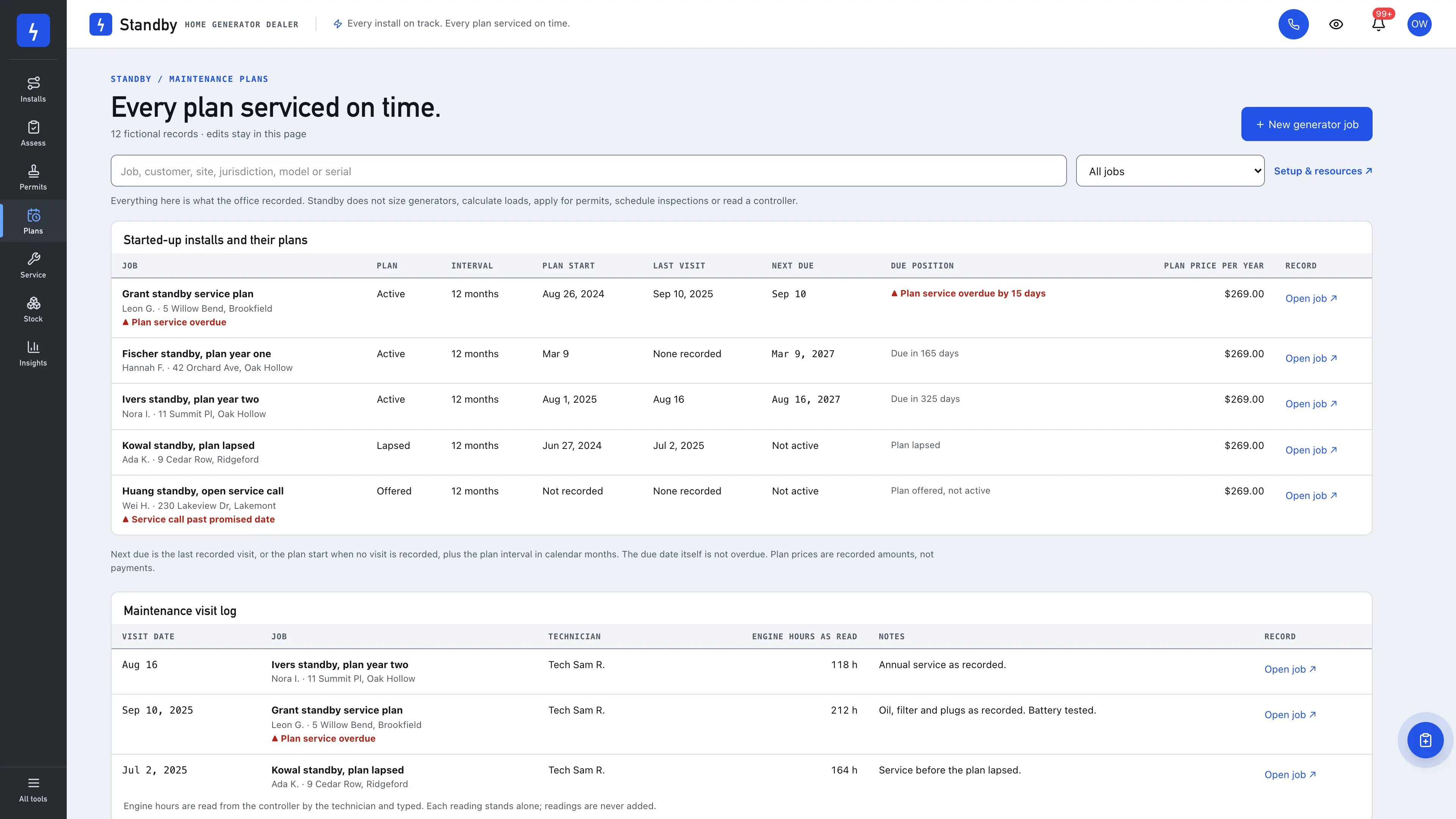1456x819 pixels.
Task: Open the Permits sidebar section
Action: (33, 177)
